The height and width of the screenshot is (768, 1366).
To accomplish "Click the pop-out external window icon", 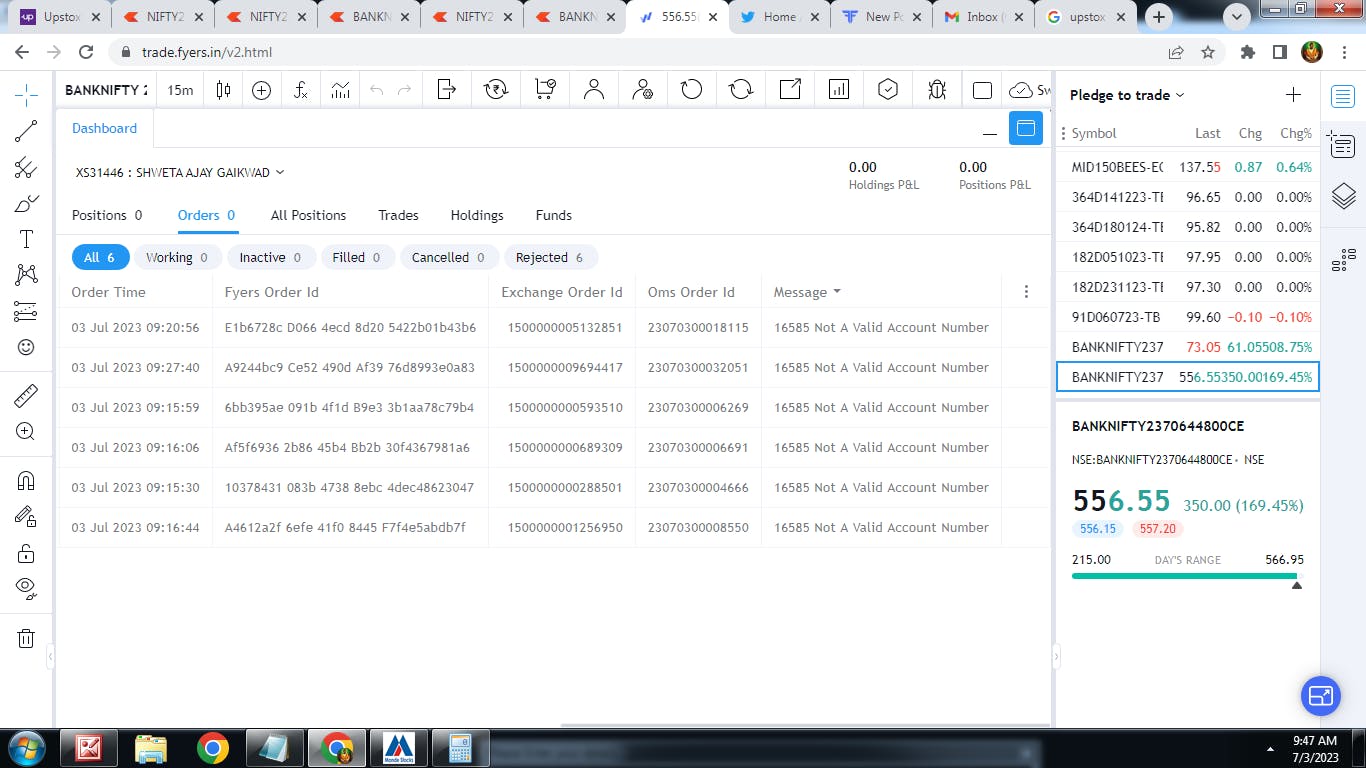I will point(790,90).
